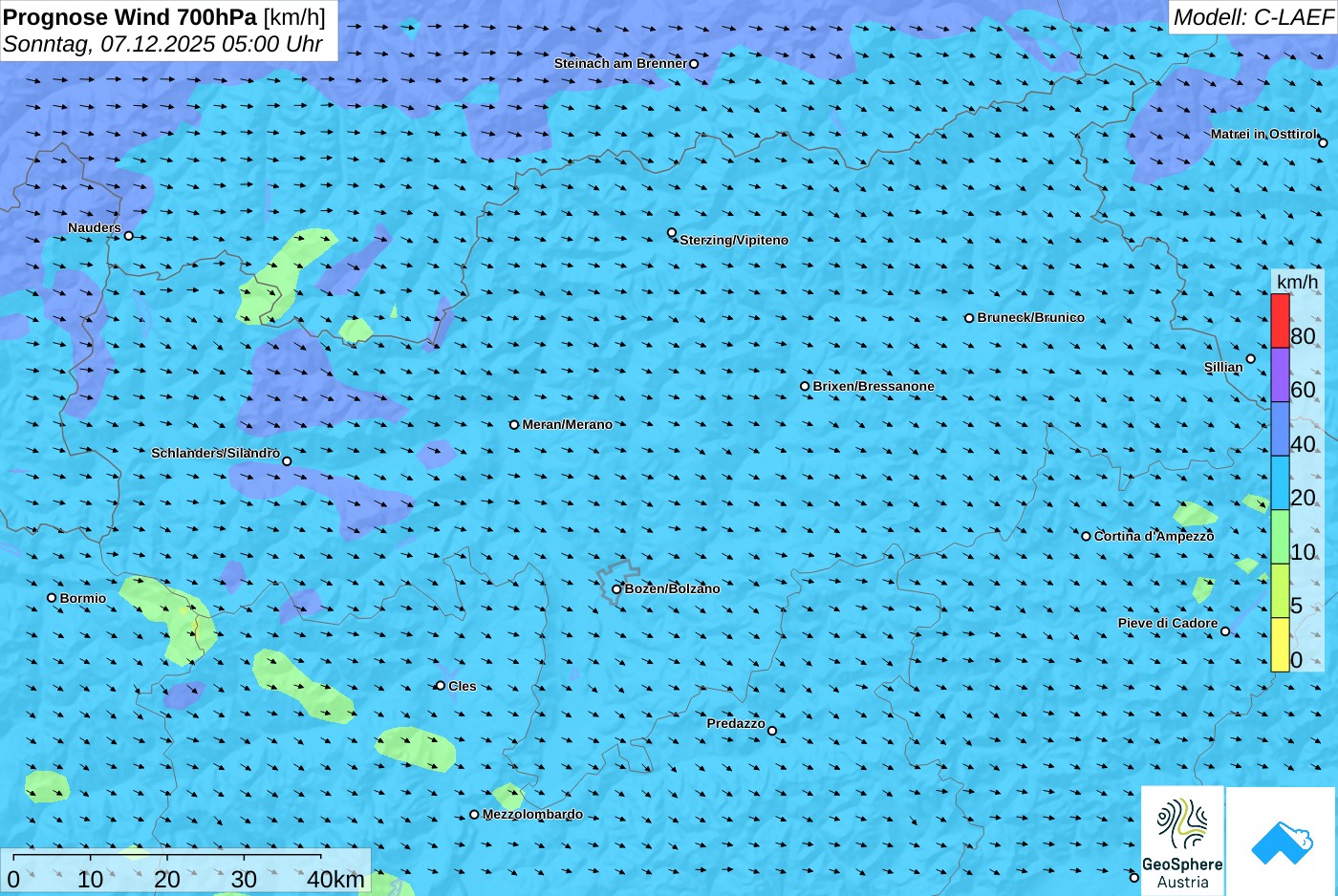1338x896 pixels.
Task: Click the Brixen/Bressanone marker dot
Action: click(x=805, y=387)
